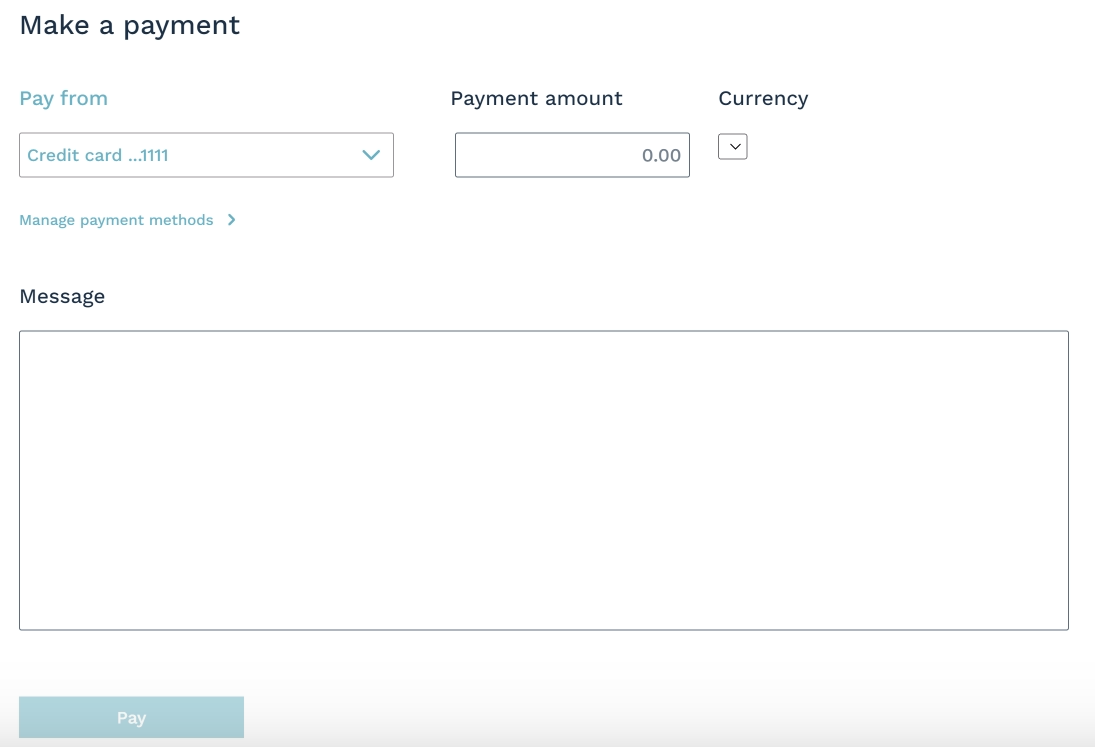Focus the Payment amount field
Viewport: 1095px width, 747px height.
pos(572,155)
